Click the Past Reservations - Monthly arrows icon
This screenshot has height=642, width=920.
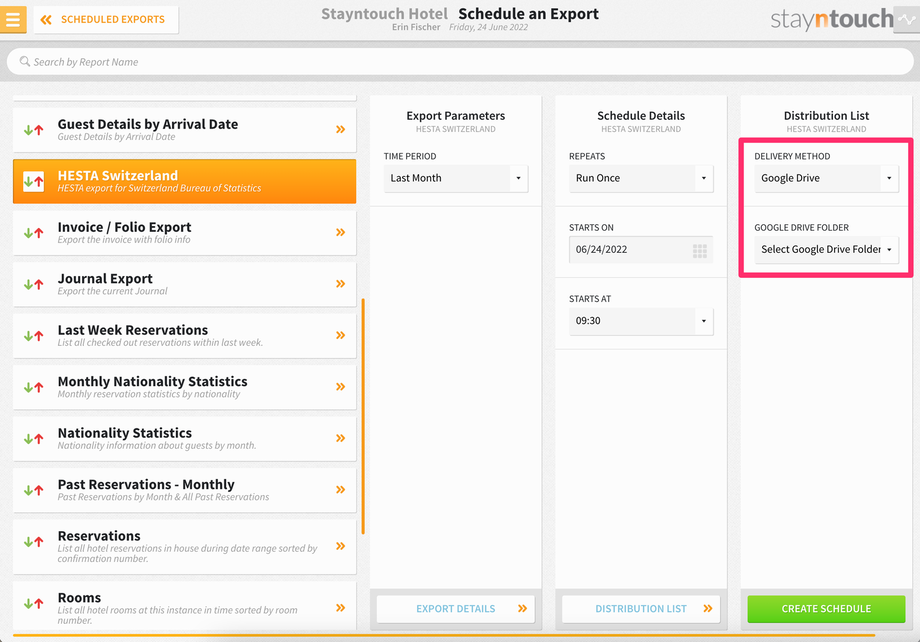[x=33, y=490]
